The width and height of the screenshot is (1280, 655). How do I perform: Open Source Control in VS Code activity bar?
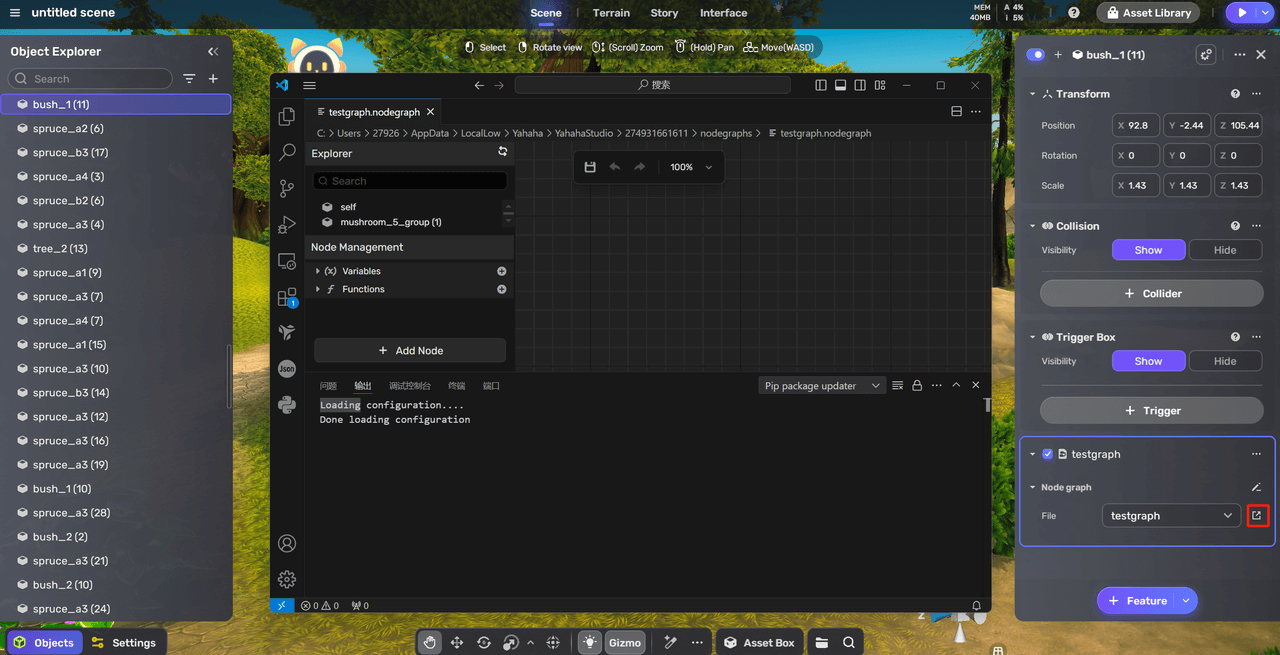coord(287,188)
